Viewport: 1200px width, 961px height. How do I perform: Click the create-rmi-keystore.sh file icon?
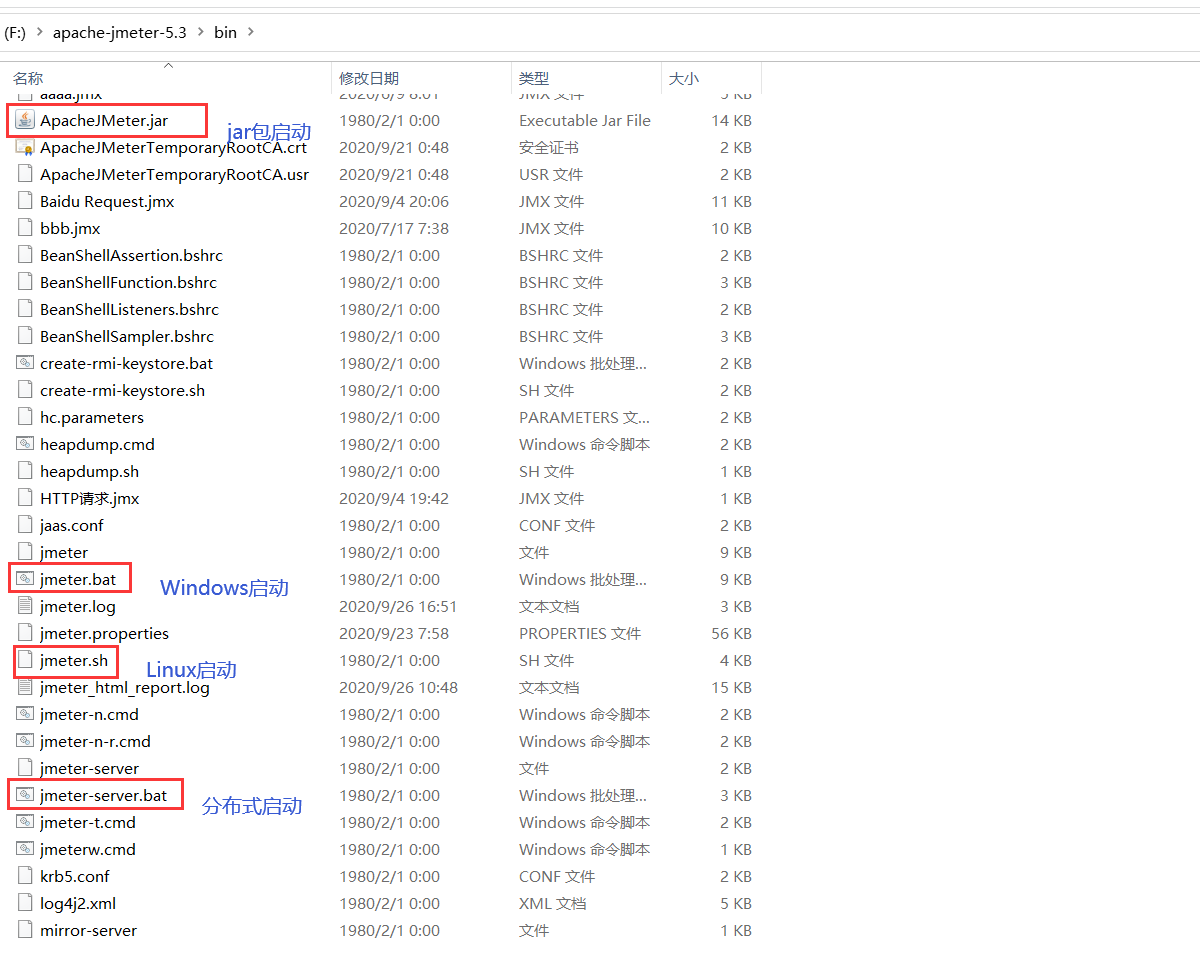click(25, 390)
